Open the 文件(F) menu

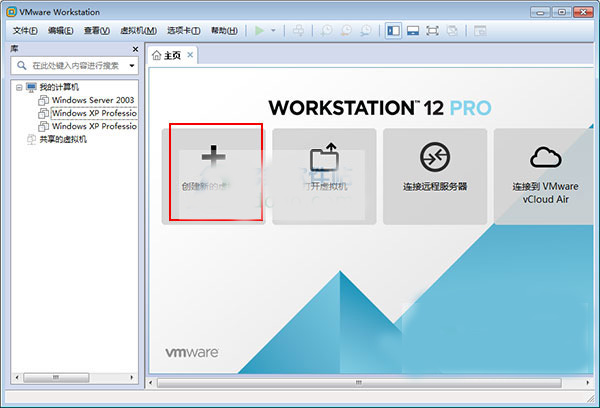pos(25,31)
